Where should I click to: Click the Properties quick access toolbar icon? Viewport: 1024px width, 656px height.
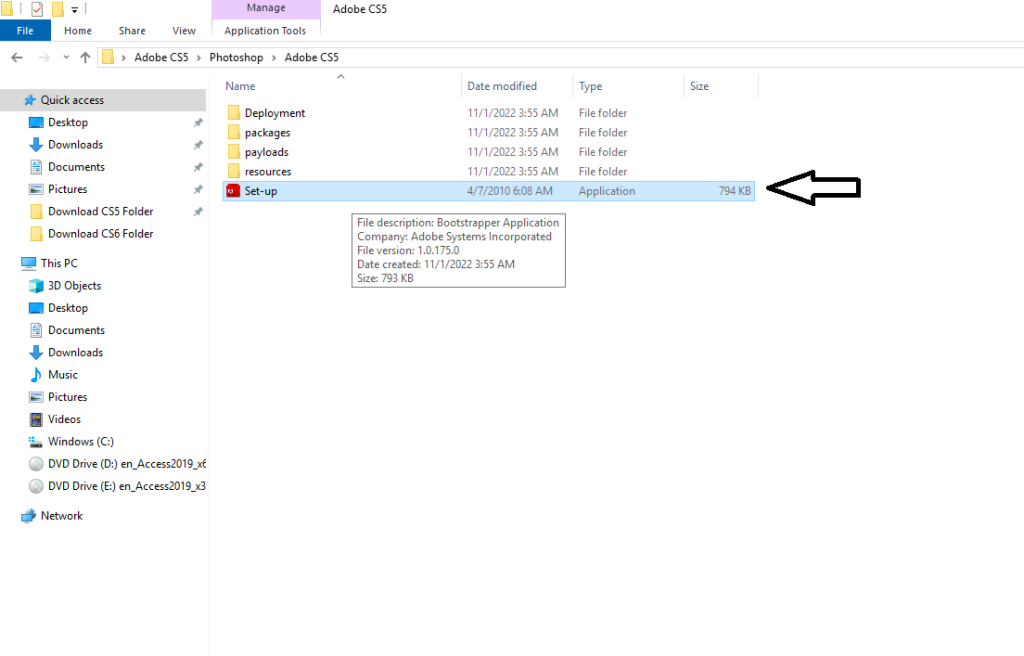coord(37,9)
